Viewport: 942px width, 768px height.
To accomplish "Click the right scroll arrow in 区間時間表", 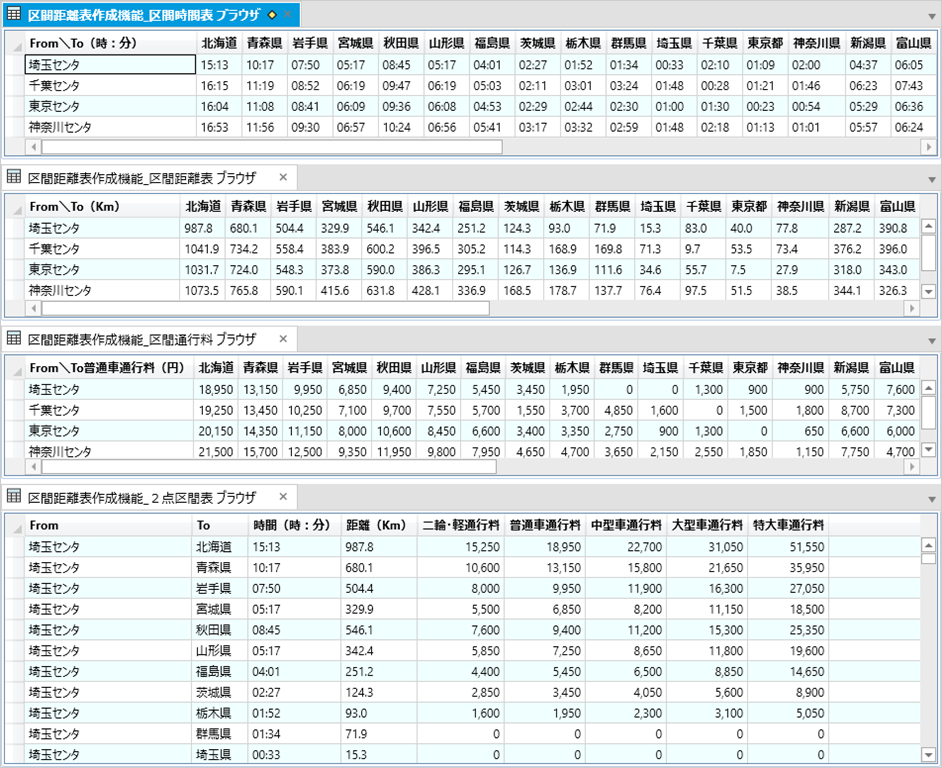I will click(928, 147).
